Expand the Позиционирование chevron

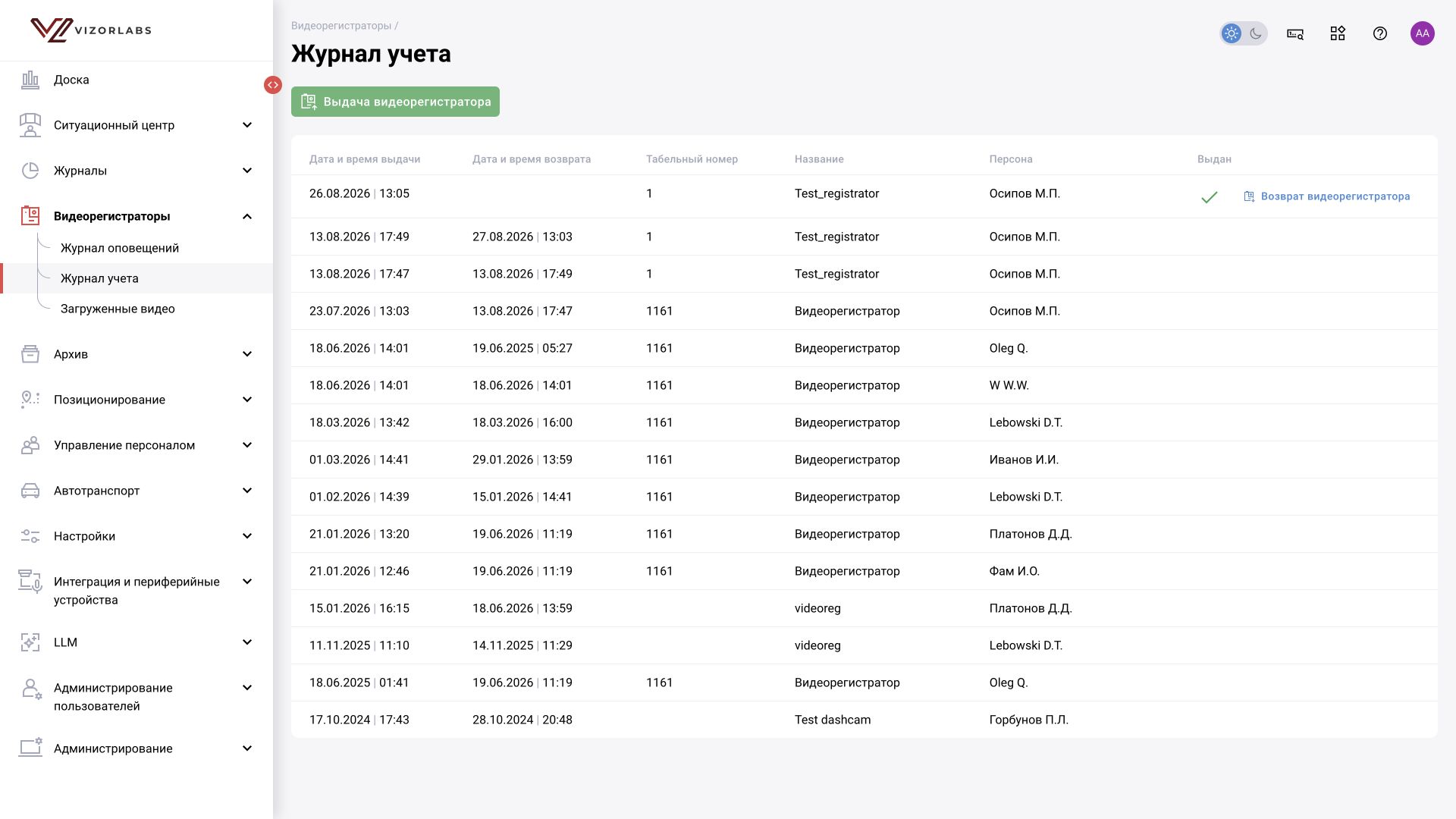[x=247, y=400]
